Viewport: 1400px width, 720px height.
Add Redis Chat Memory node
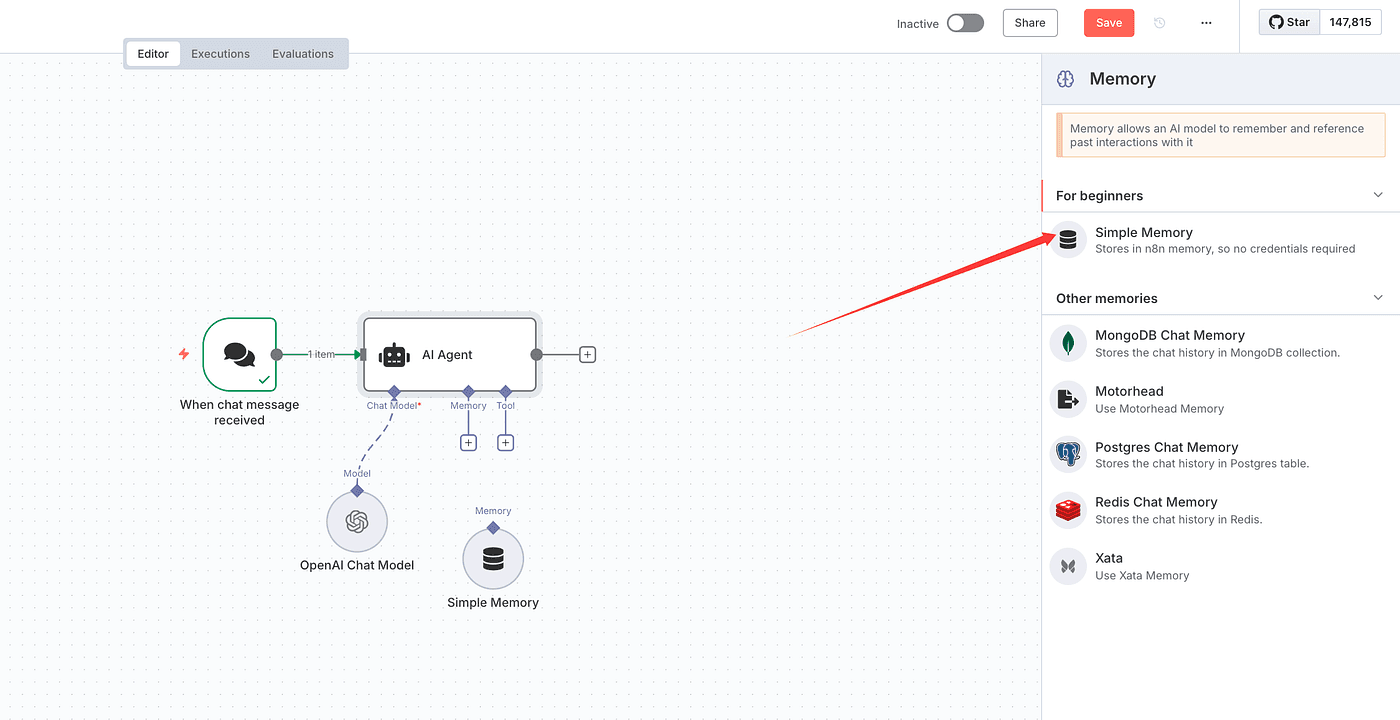(x=1156, y=510)
